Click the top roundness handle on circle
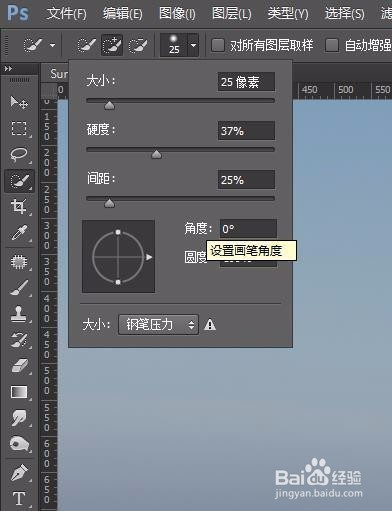This screenshot has width=392, height=511. (118, 232)
